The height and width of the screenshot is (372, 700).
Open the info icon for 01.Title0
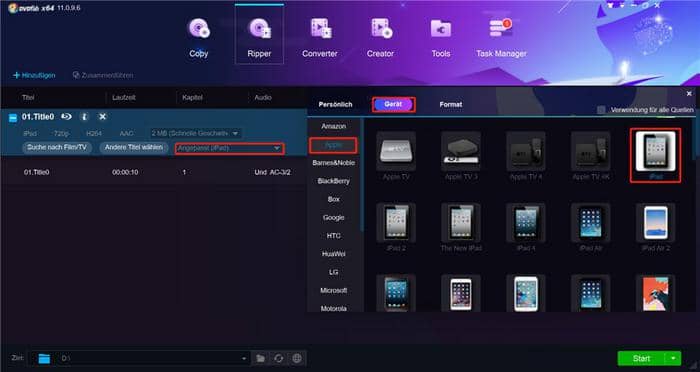tap(84, 117)
